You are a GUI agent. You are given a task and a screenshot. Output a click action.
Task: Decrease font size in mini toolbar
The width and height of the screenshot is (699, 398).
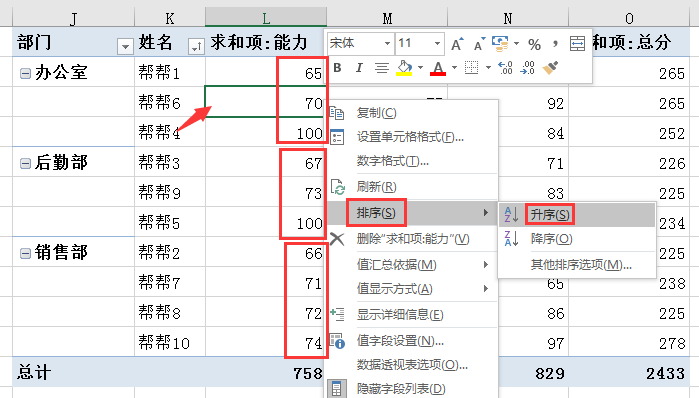click(x=479, y=44)
